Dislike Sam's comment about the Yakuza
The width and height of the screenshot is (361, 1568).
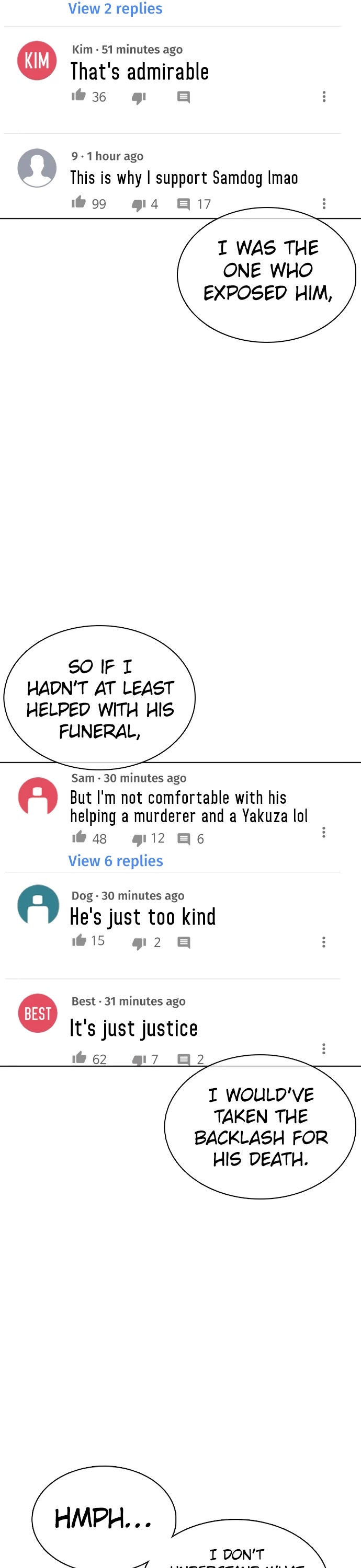point(139,839)
